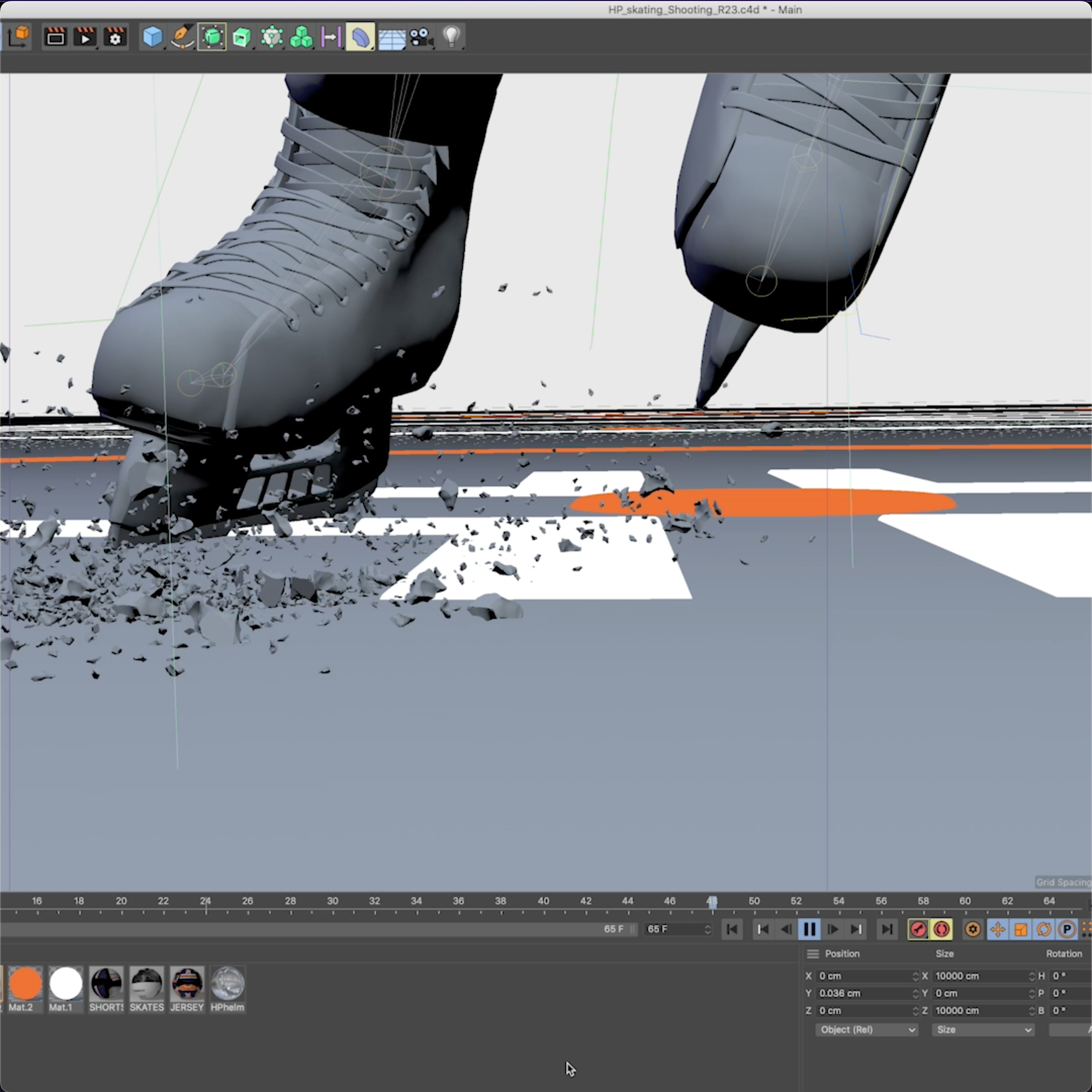Open Coordinates panel hamburger menu

(x=813, y=954)
